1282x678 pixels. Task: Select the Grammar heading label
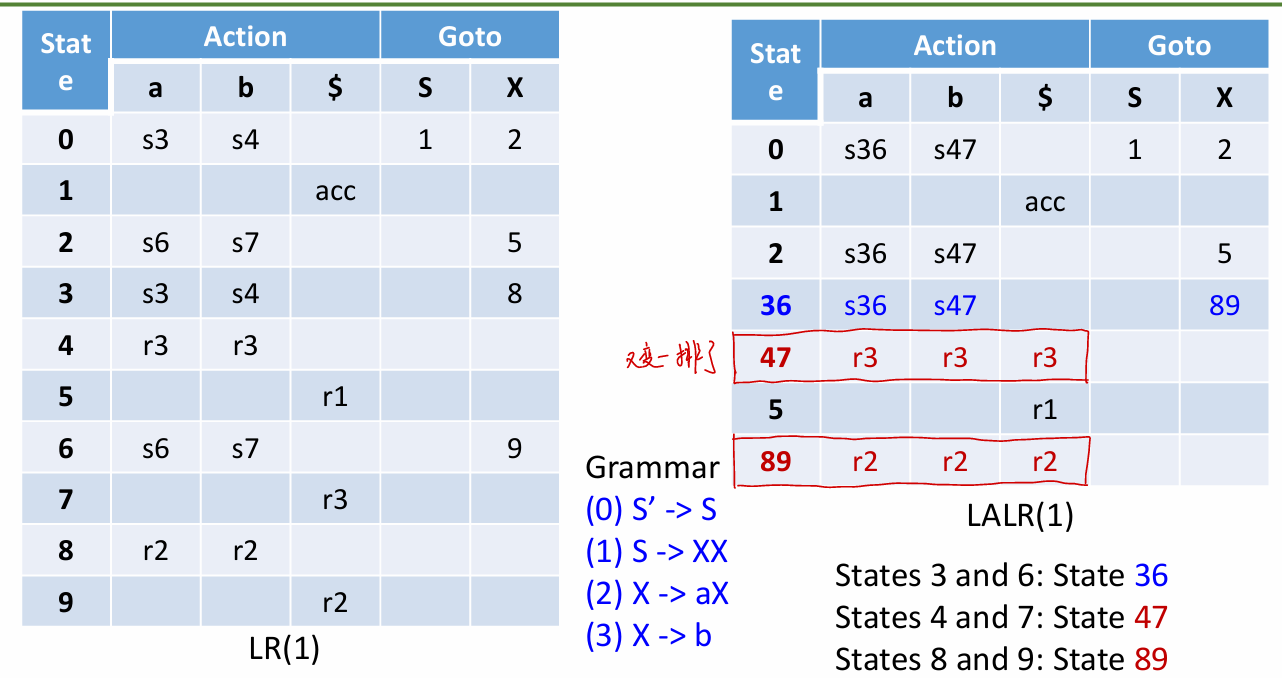click(651, 467)
